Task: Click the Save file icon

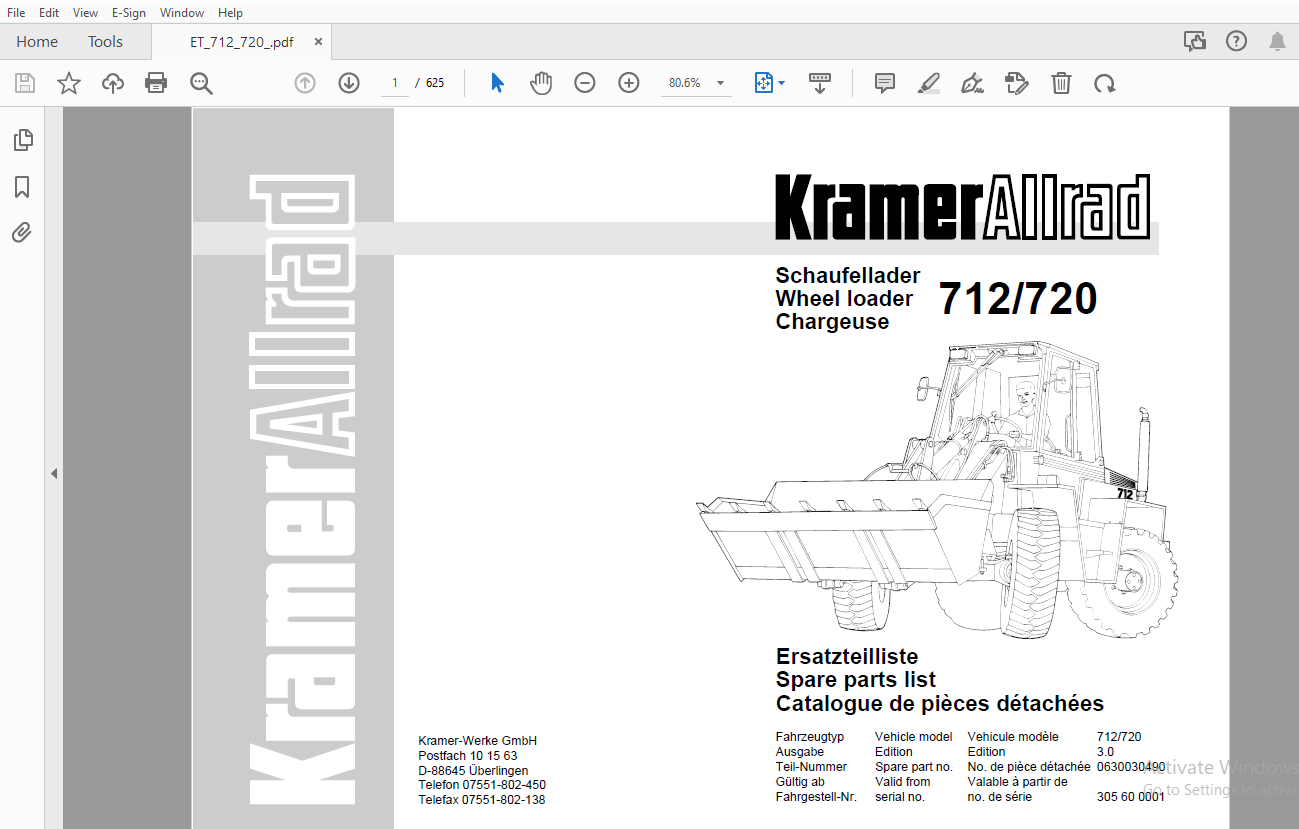Action: pyautogui.click(x=24, y=83)
